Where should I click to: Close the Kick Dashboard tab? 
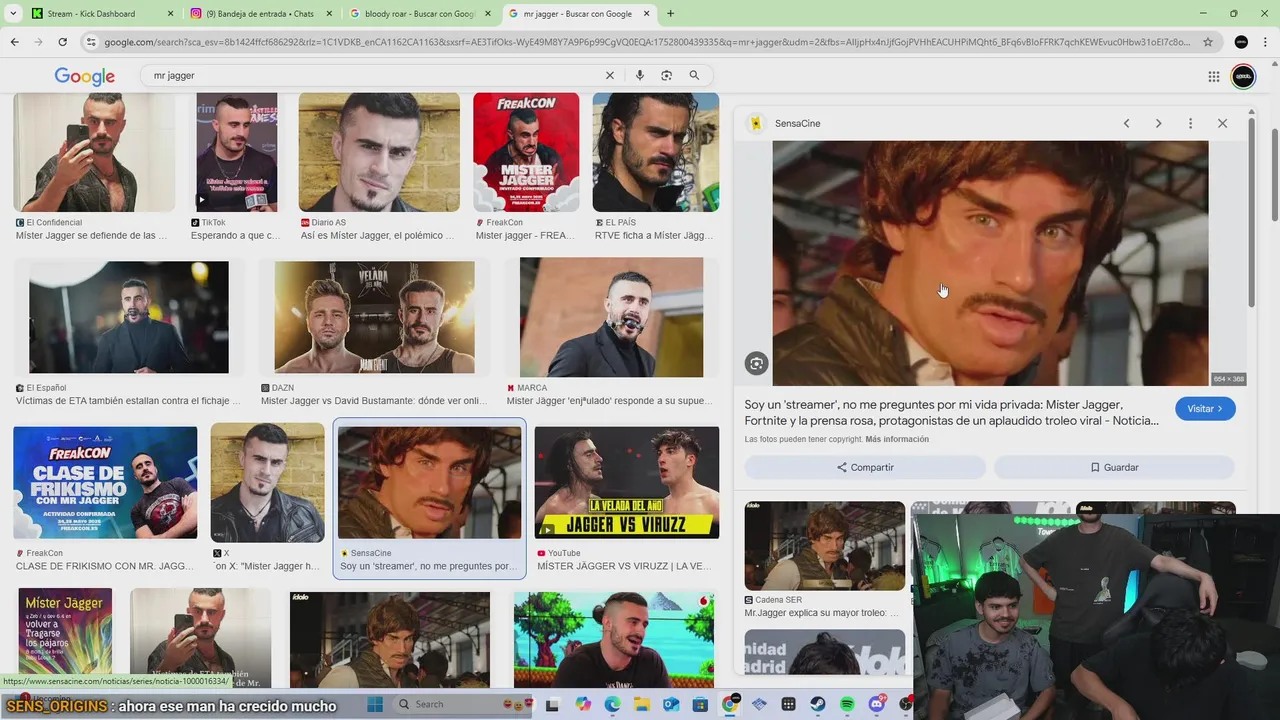169,14
